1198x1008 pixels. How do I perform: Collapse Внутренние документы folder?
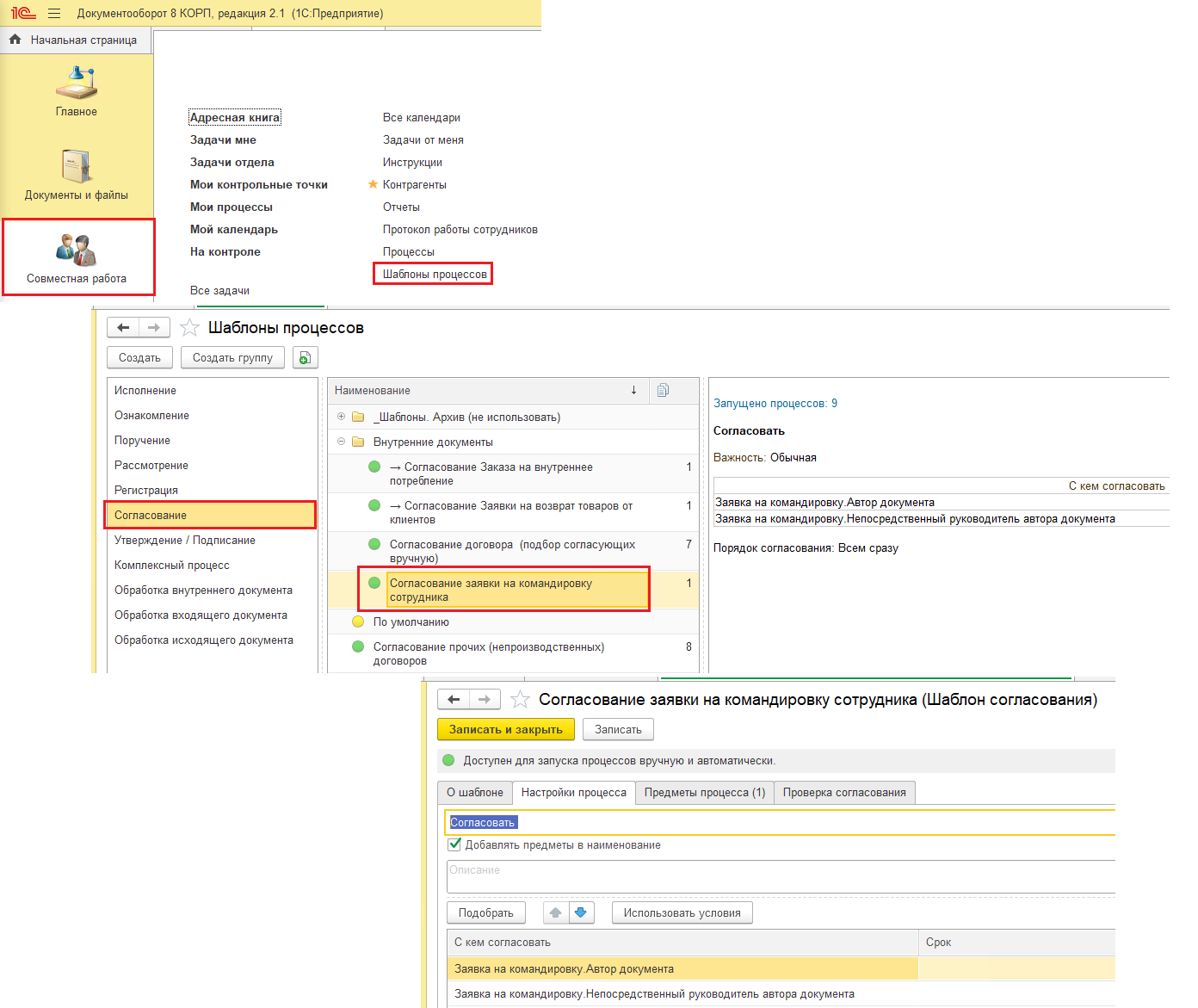pos(341,442)
